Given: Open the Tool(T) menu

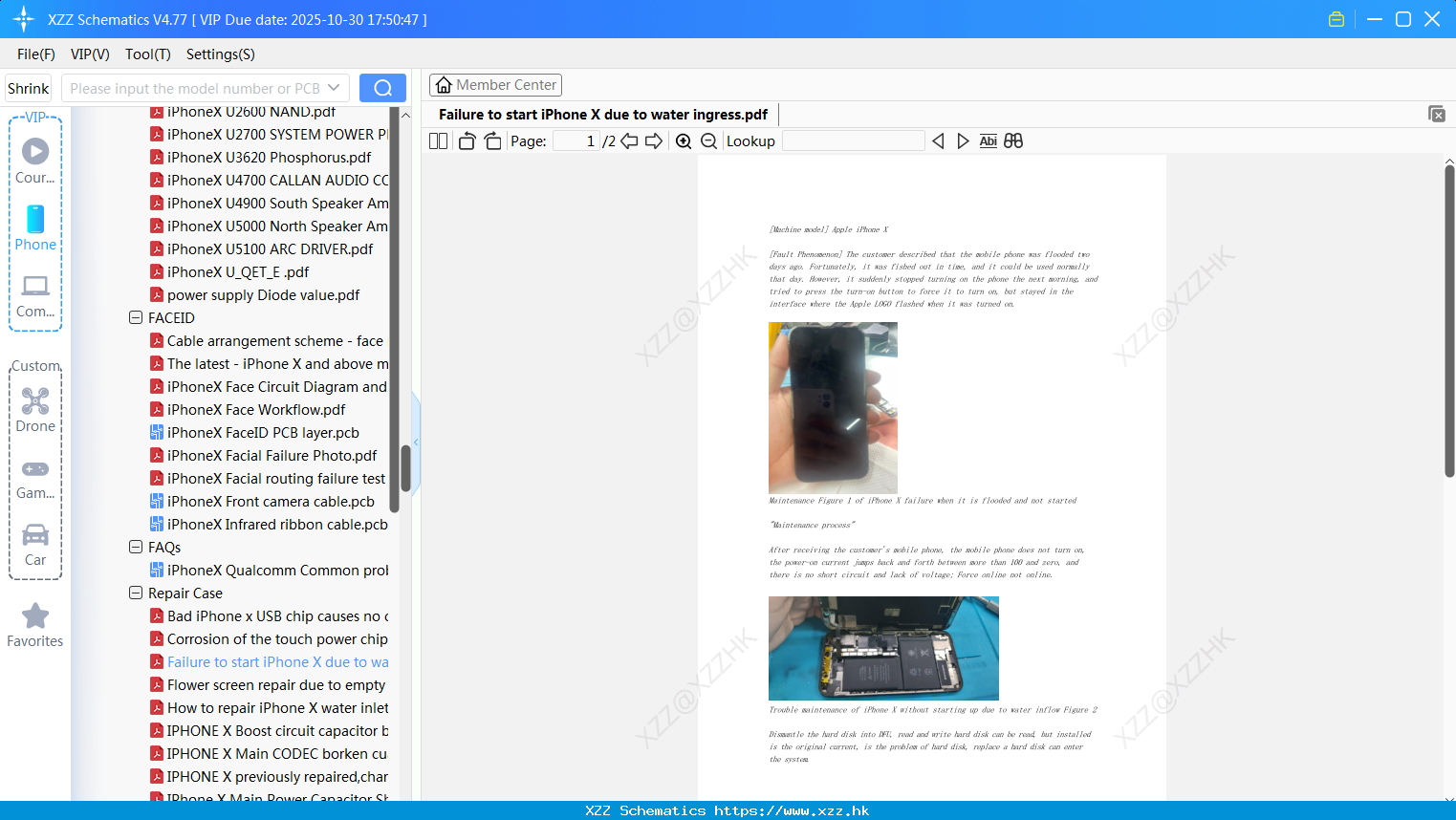Looking at the screenshot, I should 148,54.
